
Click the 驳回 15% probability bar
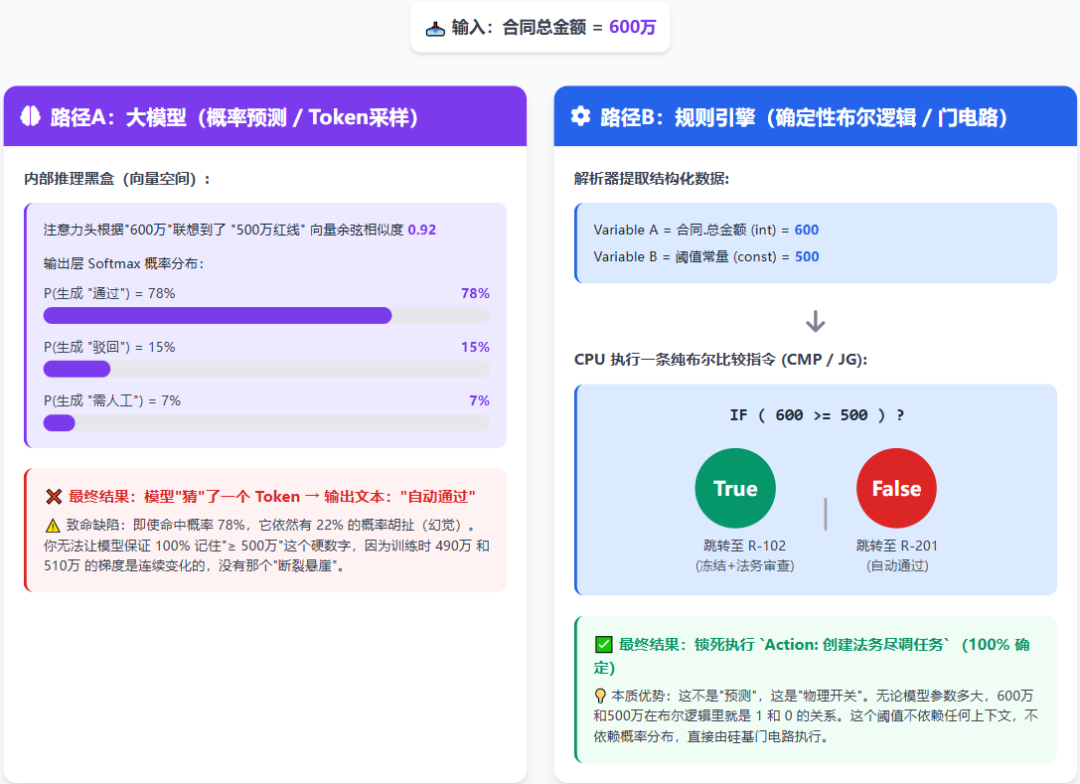click(x=267, y=369)
